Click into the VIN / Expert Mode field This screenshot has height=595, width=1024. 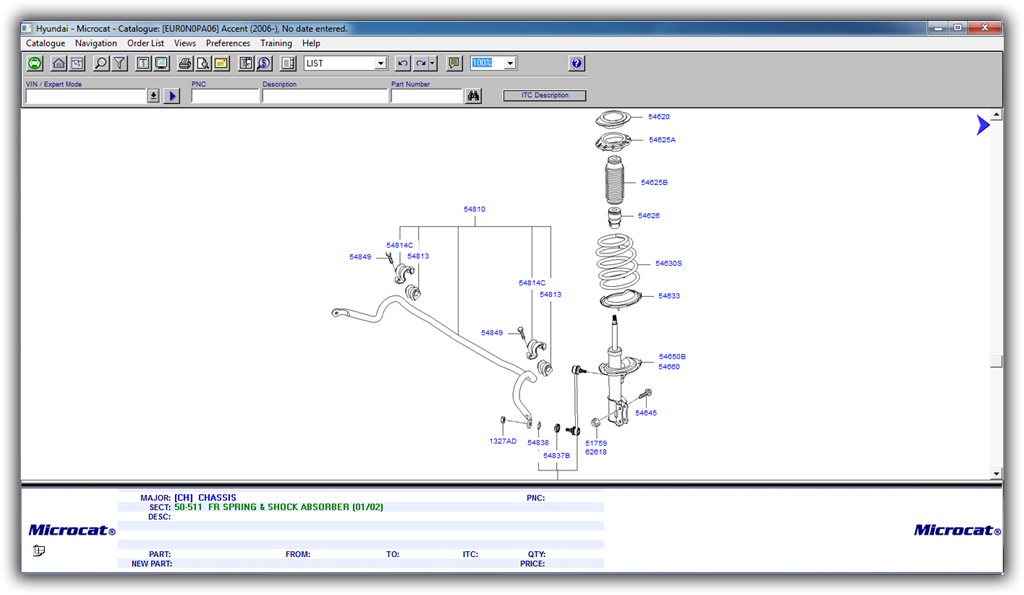click(x=86, y=96)
